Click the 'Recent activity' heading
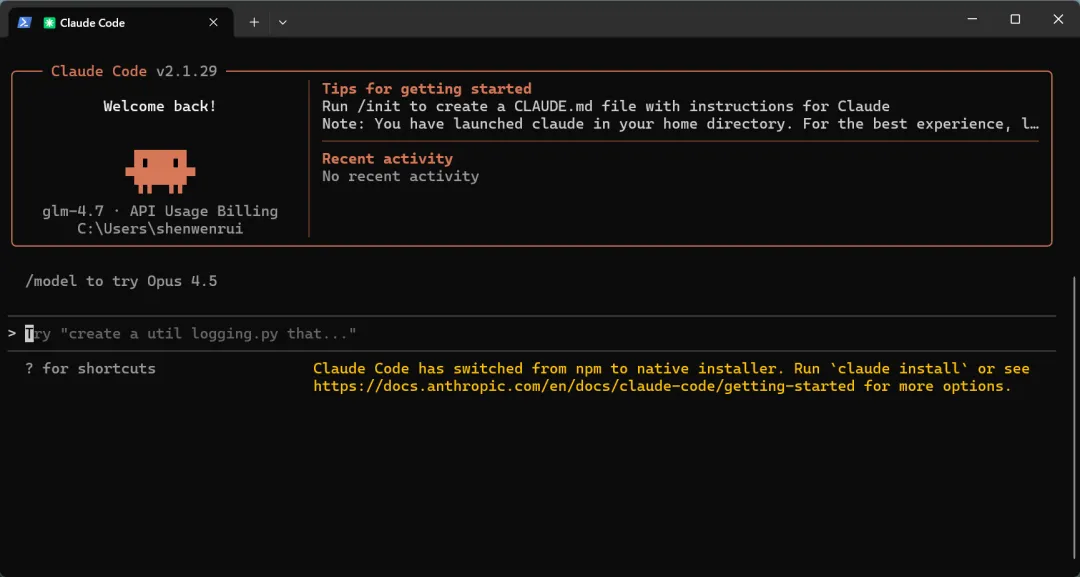Viewport: 1080px width, 577px height. click(388, 158)
